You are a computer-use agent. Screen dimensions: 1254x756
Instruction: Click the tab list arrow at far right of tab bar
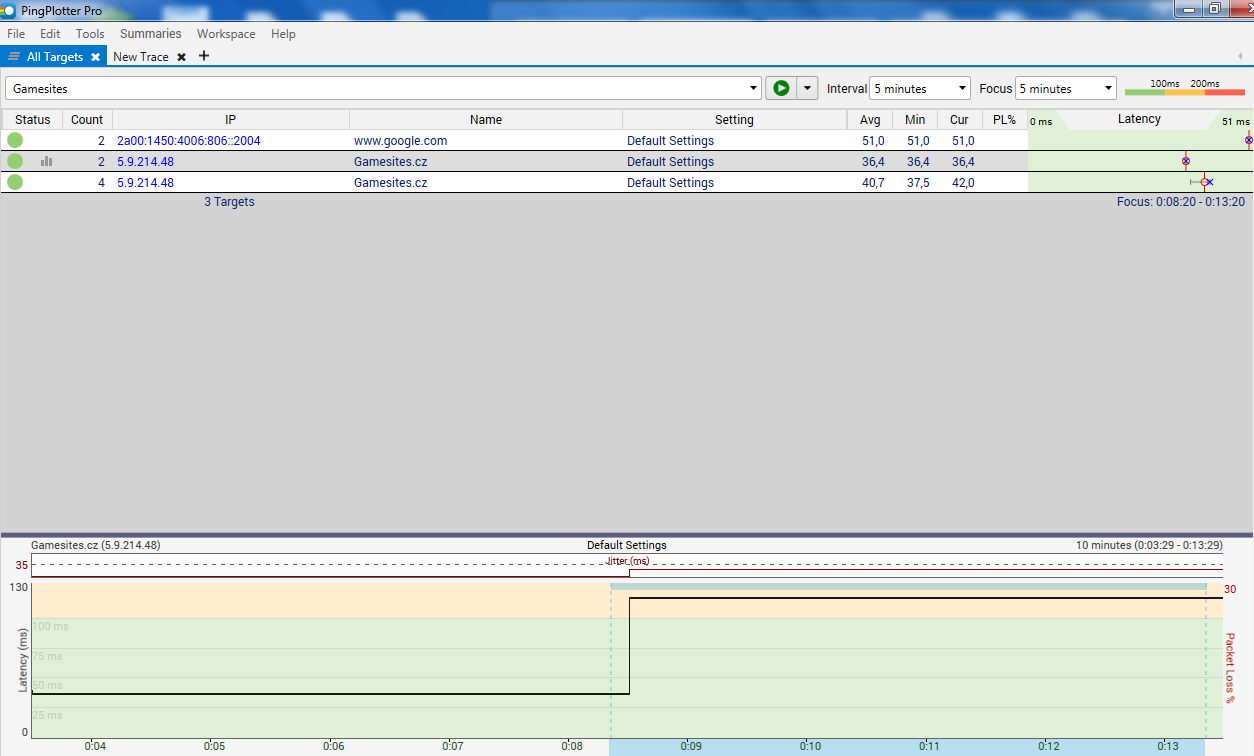point(1240,57)
